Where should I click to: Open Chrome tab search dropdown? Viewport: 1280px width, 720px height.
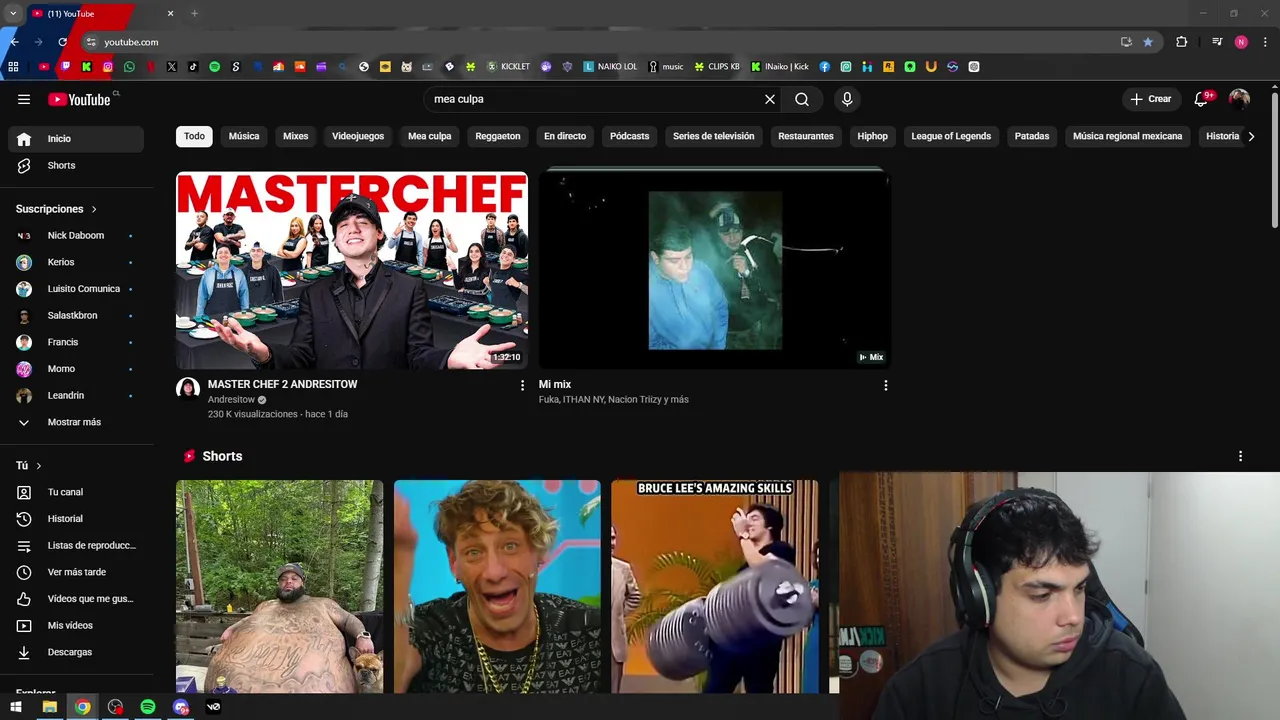13,13
